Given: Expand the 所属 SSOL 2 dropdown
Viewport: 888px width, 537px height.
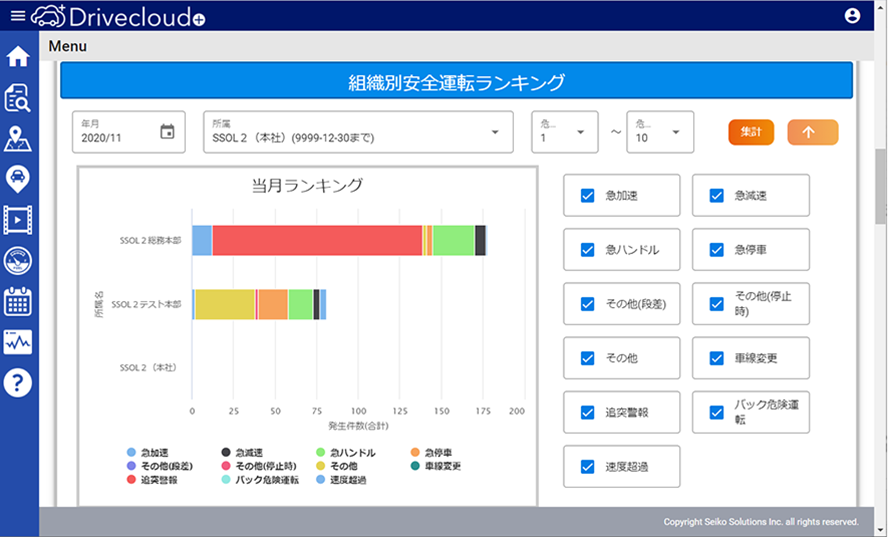Looking at the screenshot, I should click(358, 132).
